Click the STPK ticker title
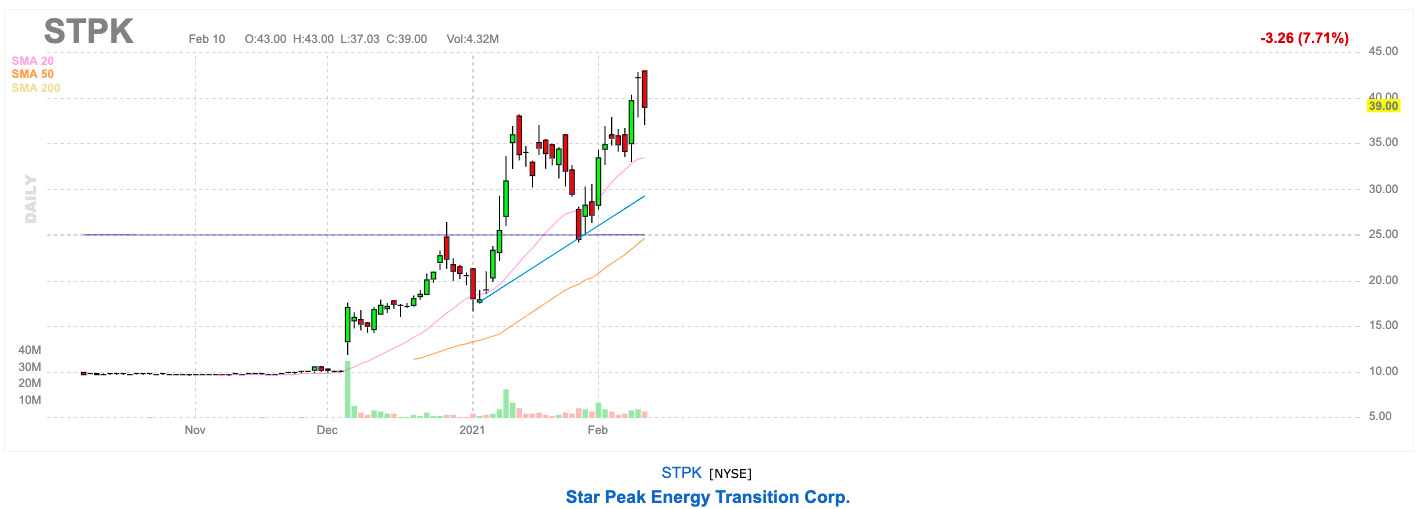Screen dimensions: 1418x509 [89, 31]
